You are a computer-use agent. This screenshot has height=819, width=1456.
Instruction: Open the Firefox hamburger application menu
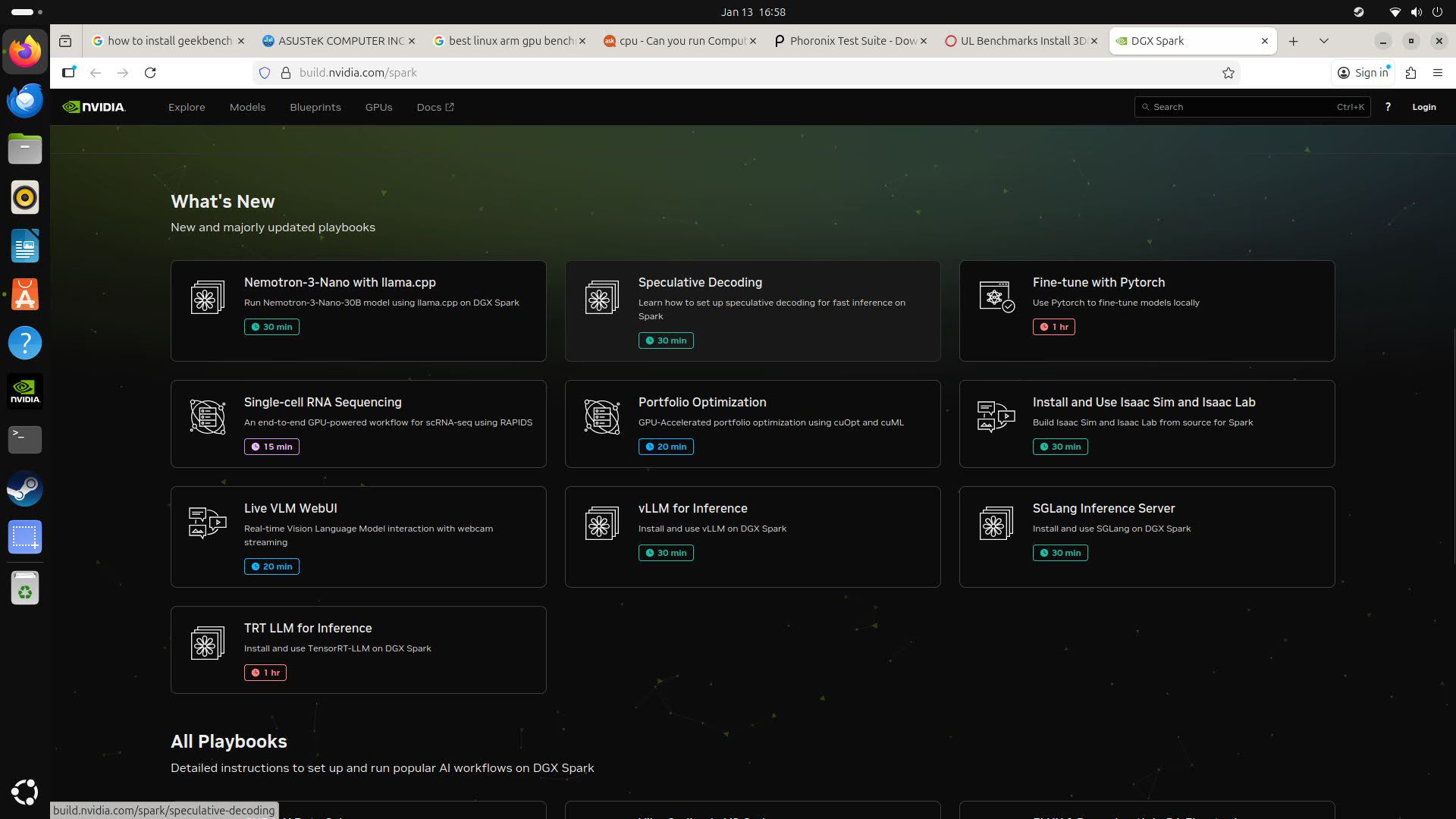tap(1437, 73)
